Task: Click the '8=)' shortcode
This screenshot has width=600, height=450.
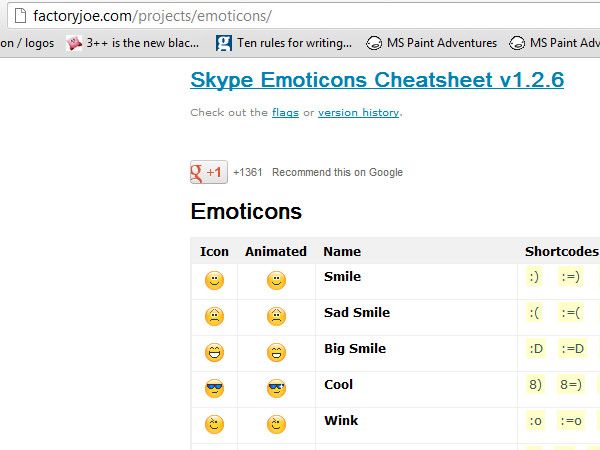Action: coord(571,384)
